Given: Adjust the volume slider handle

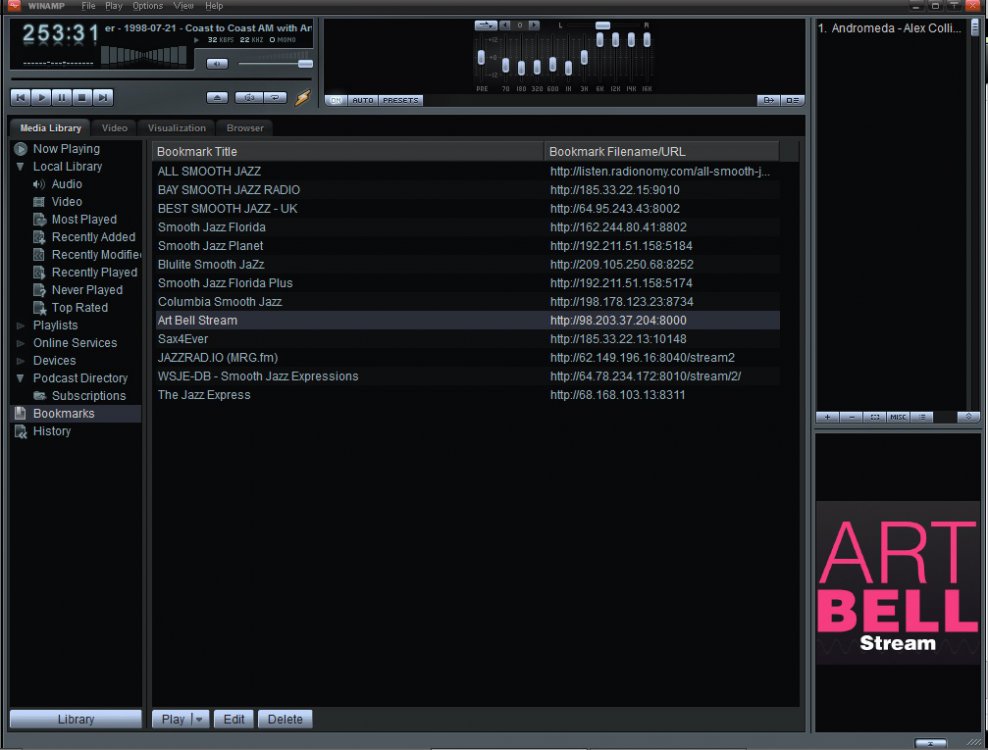Looking at the screenshot, I should click(305, 64).
